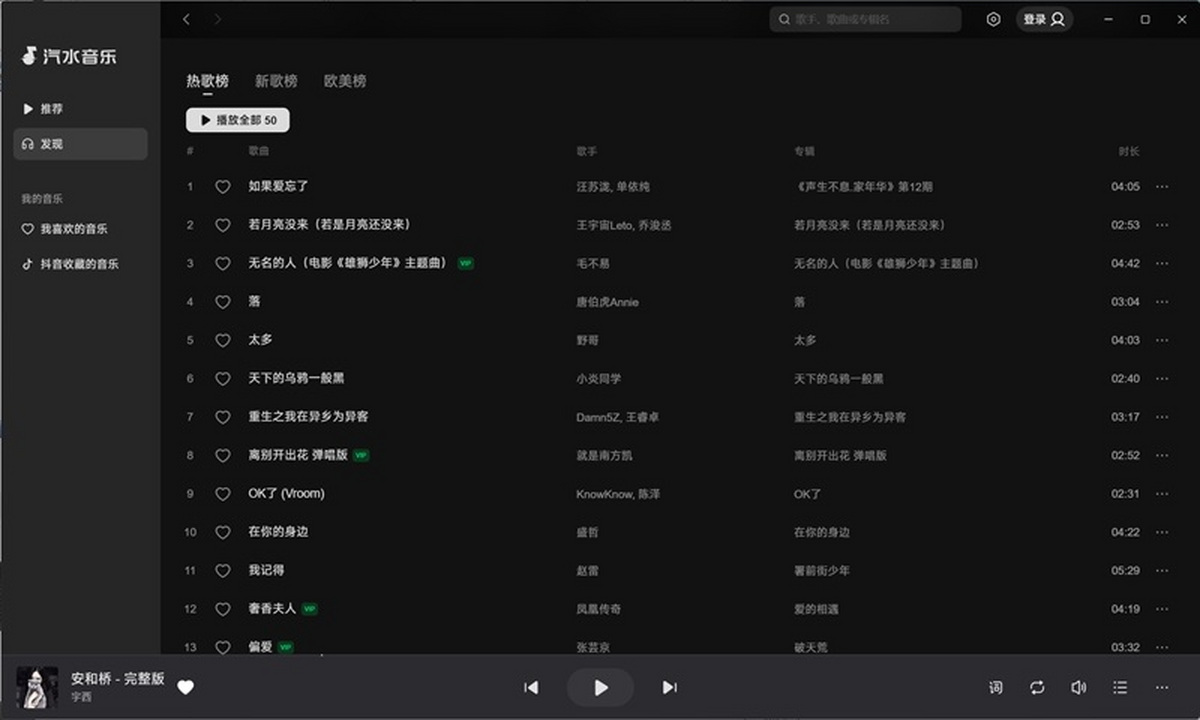This screenshot has height=720, width=1200.
Task: Open app settings with the gear icon
Action: coord(993,19)
